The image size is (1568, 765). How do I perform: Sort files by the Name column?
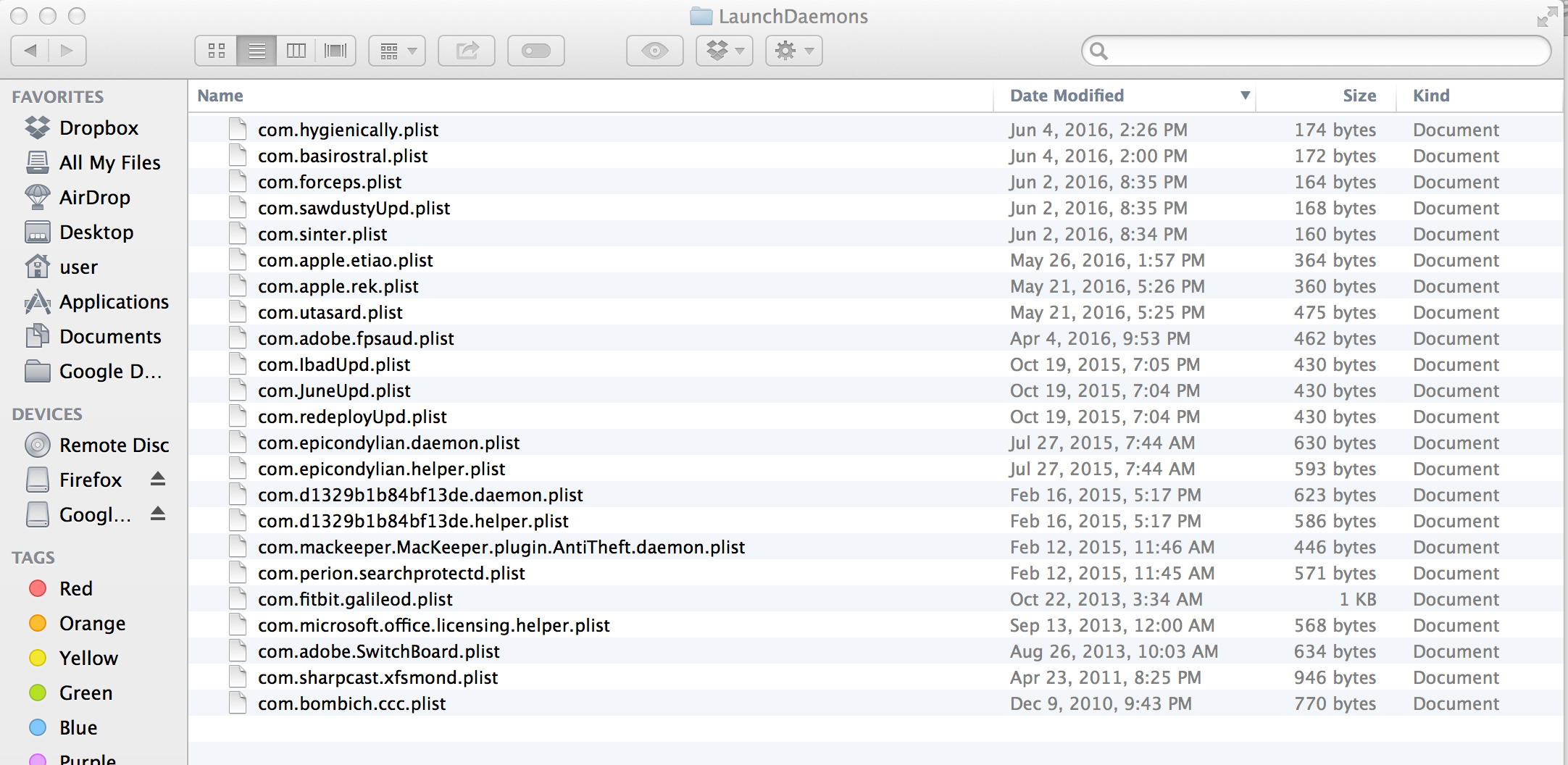tap(591, 96)
